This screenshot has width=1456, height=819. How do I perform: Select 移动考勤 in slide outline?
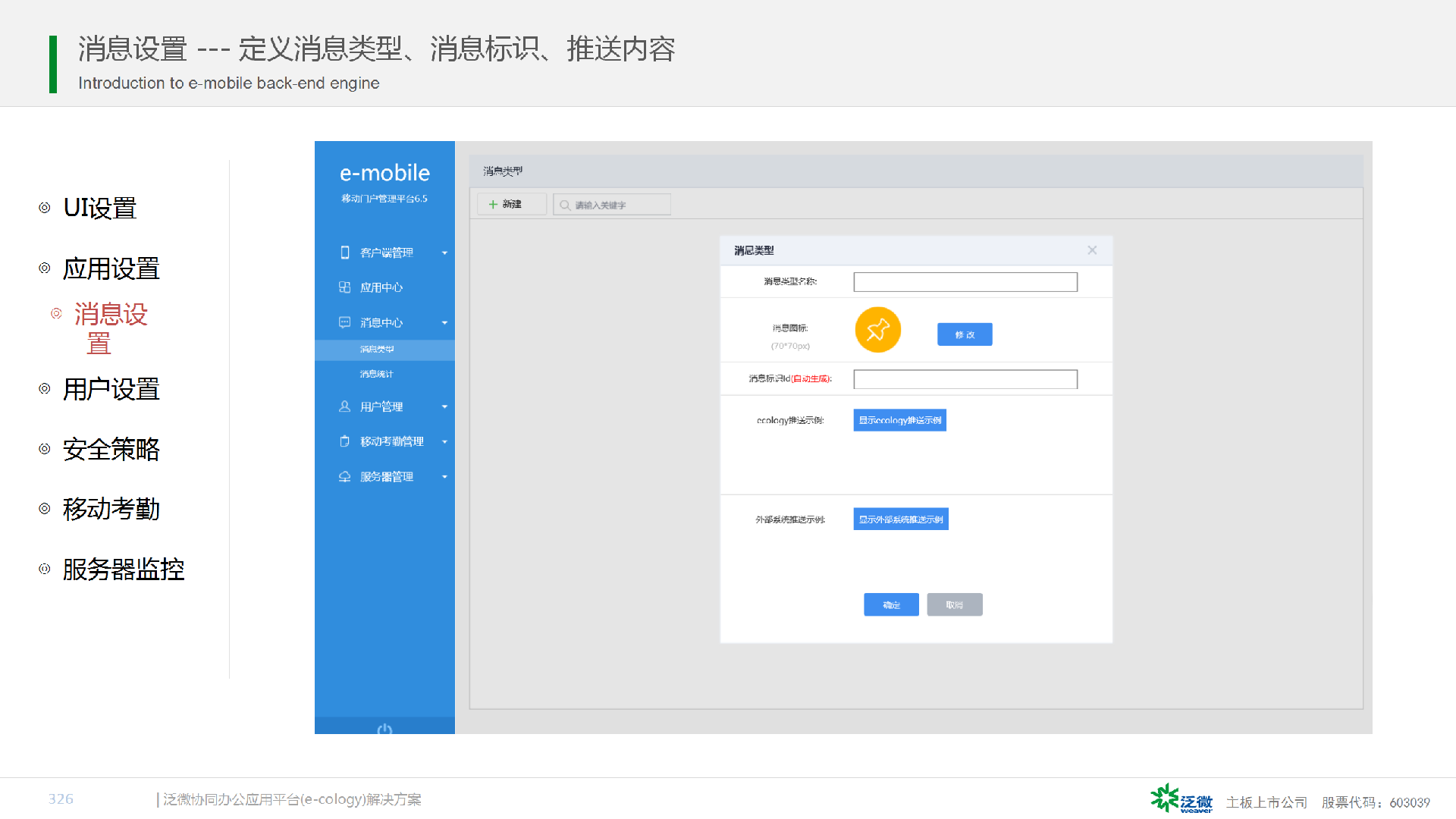tap(111, 509)
